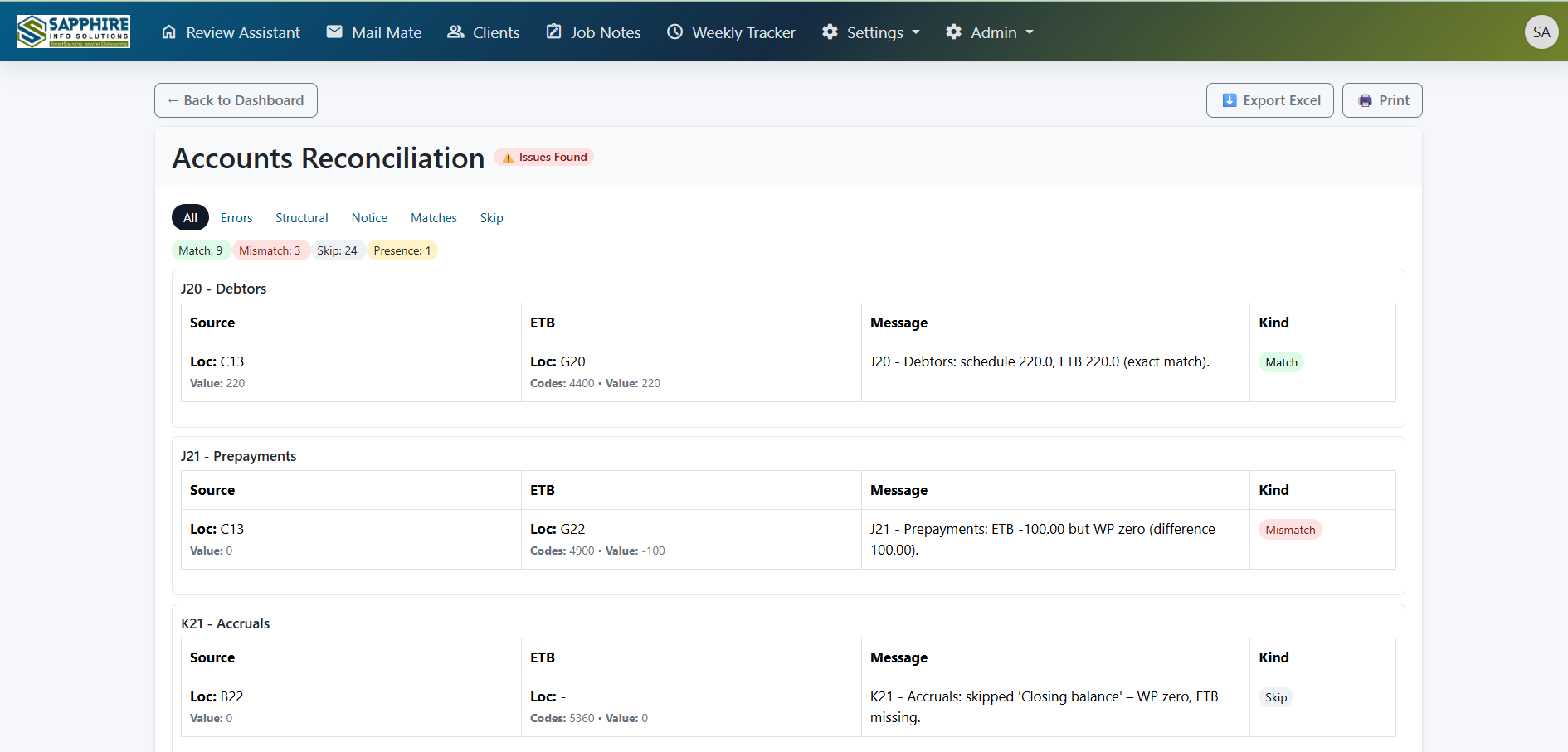Click the Clients people icon
The height and width of the screenshot is (752, 1568).
pyautogui.click(x=455, y=32)
